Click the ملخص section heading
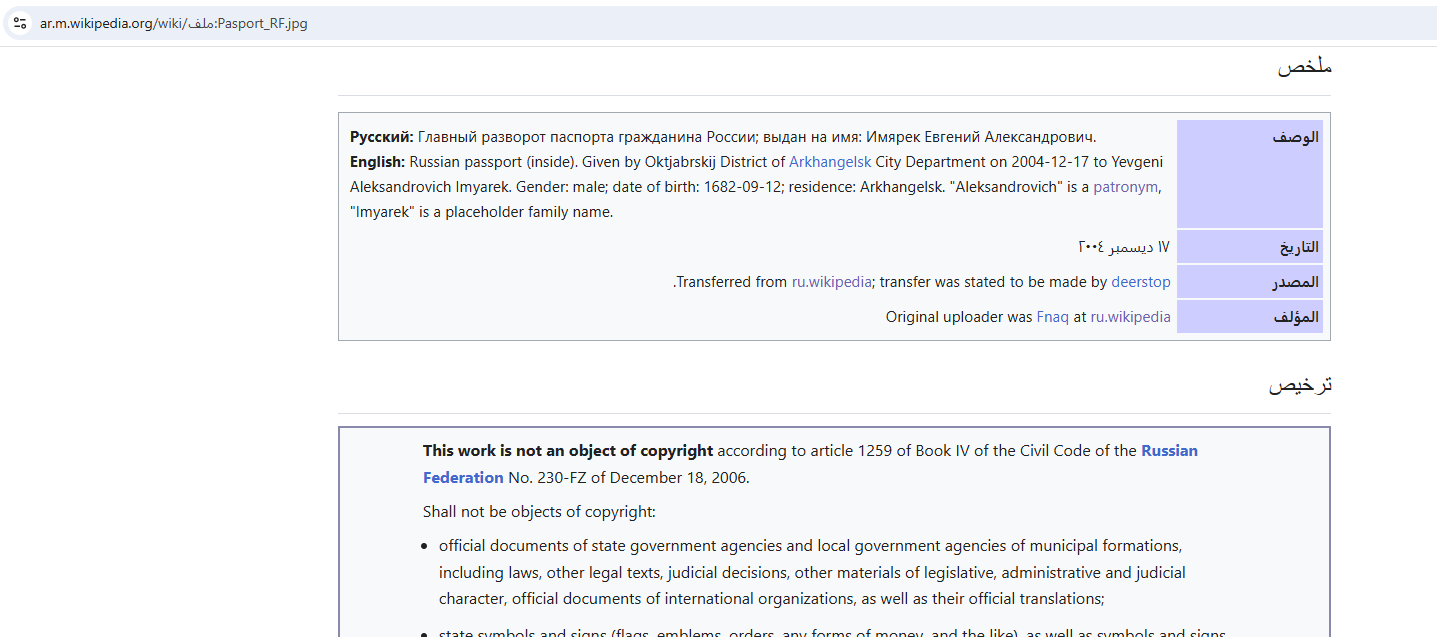Screen dimensions: 1437x637 click(1304, 67)
